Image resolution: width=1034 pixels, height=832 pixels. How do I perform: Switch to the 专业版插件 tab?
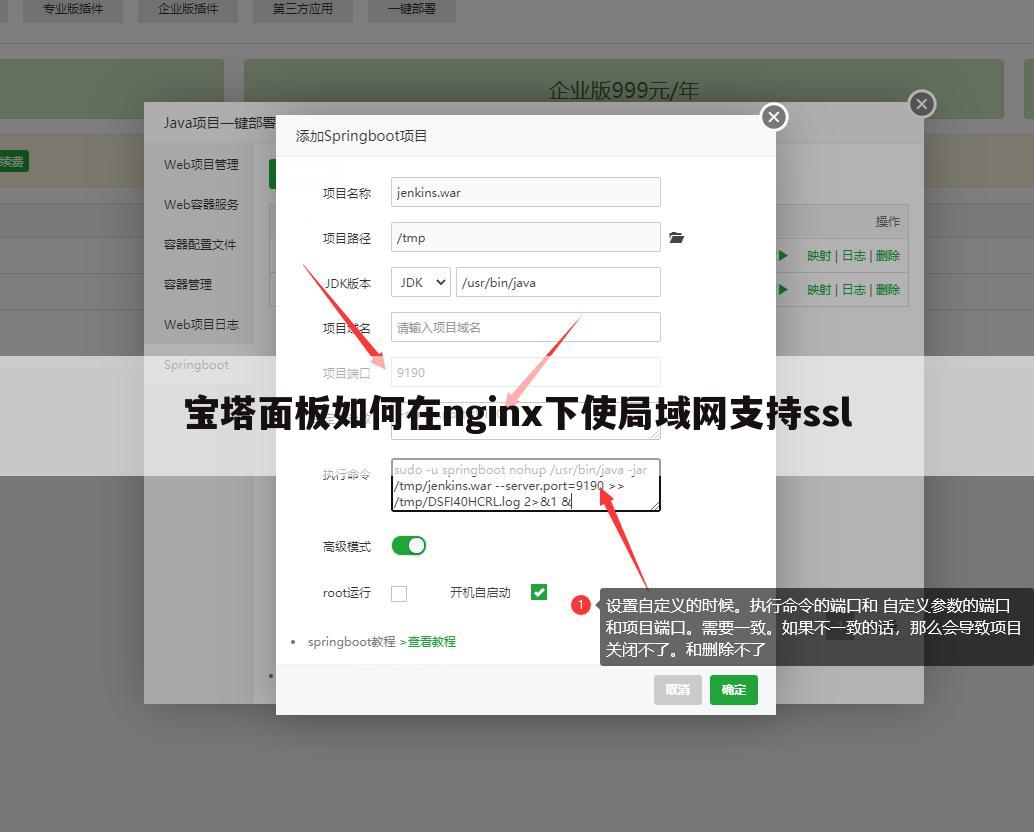point(73,9)
